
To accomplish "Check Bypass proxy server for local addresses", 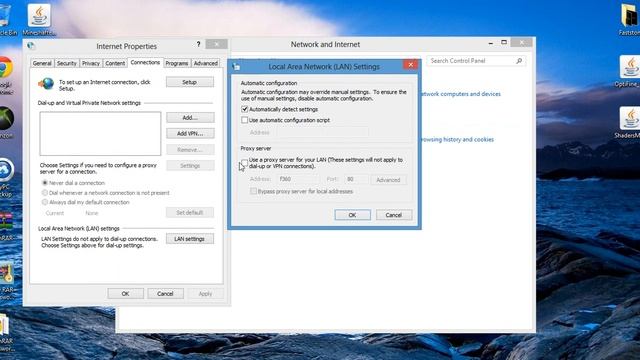I will [x=253, y=191].
